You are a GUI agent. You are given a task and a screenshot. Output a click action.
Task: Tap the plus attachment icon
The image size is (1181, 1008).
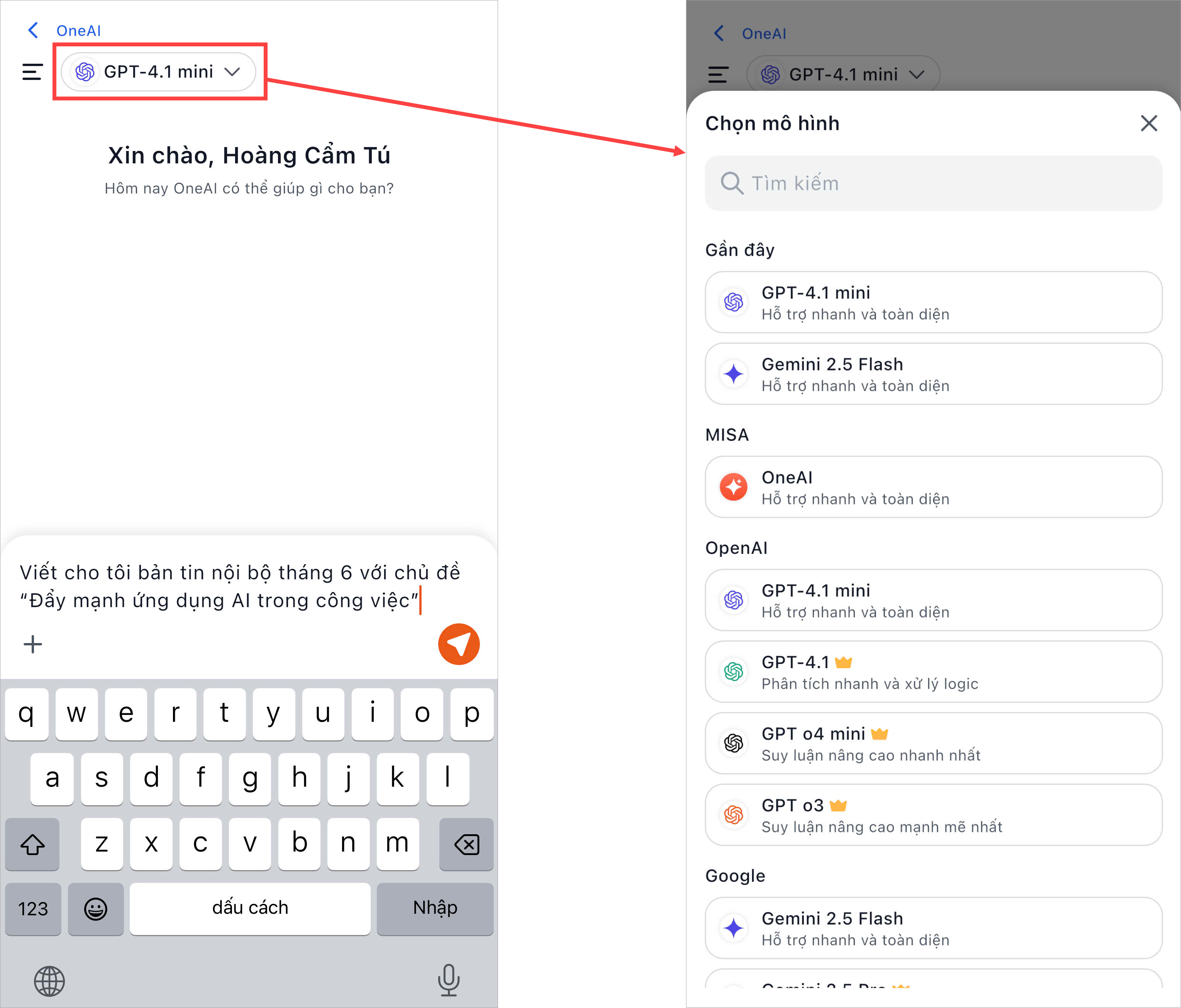tap(32, 644)
